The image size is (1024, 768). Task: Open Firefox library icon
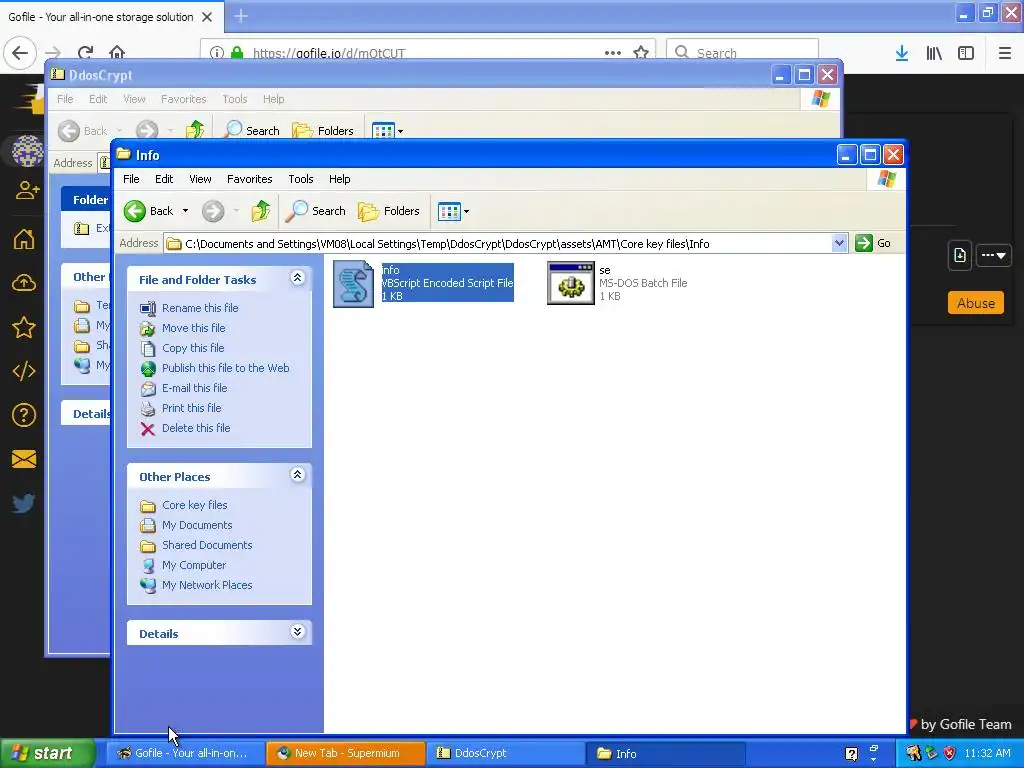coord(935,53)
